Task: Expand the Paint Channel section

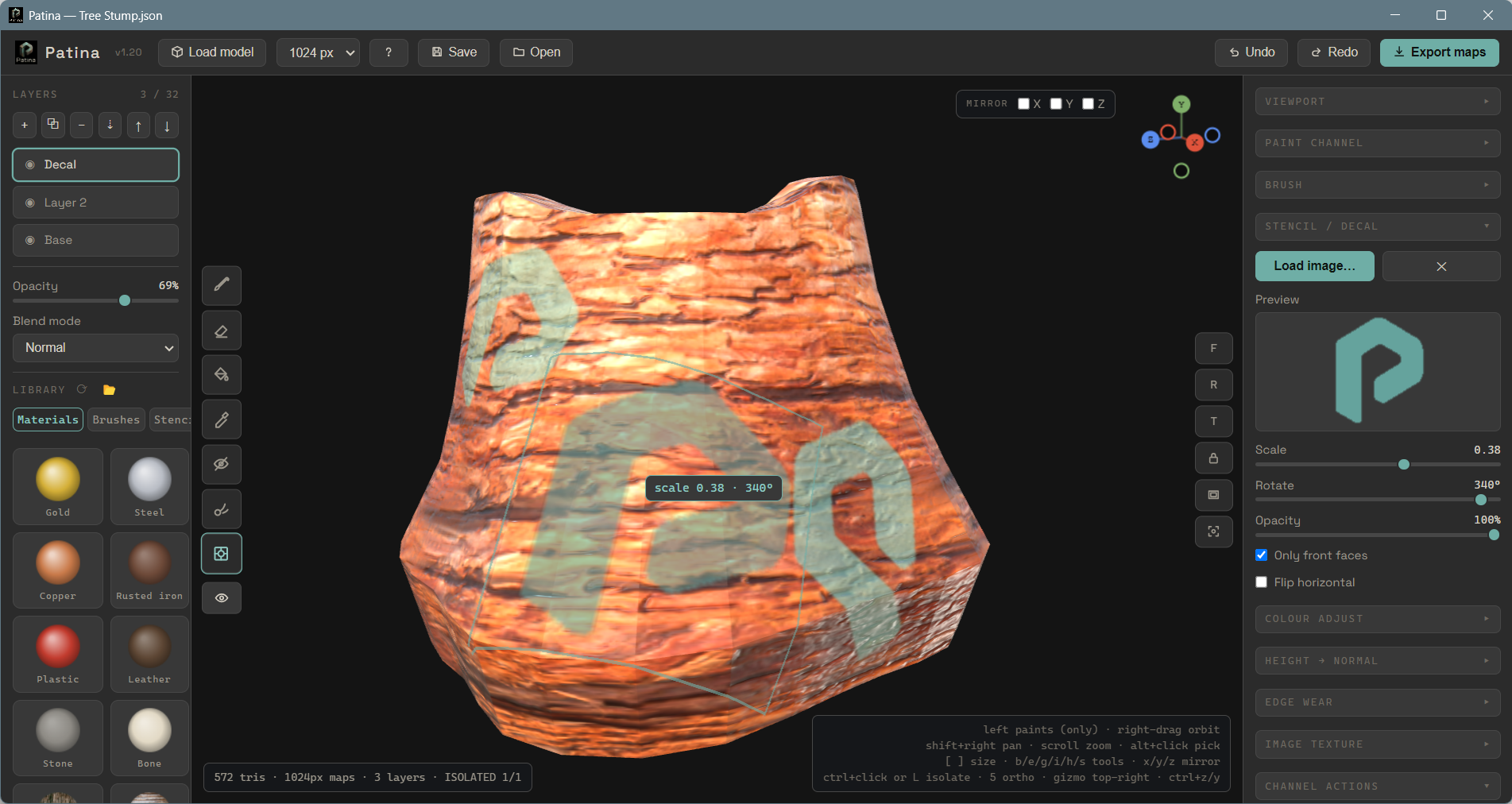Action: [1378, 143]
